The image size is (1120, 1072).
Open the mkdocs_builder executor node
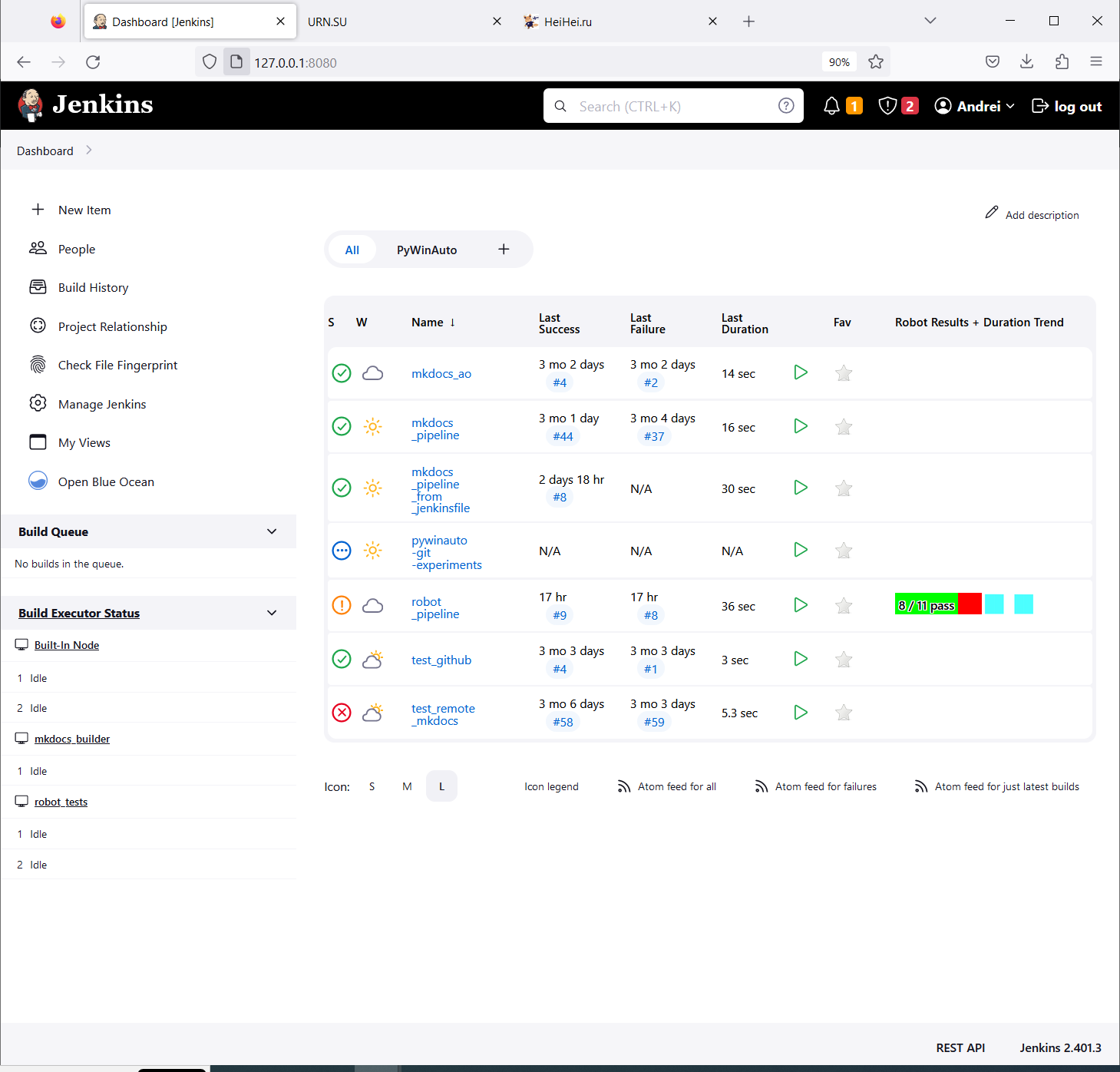click(x=72, y=739)
